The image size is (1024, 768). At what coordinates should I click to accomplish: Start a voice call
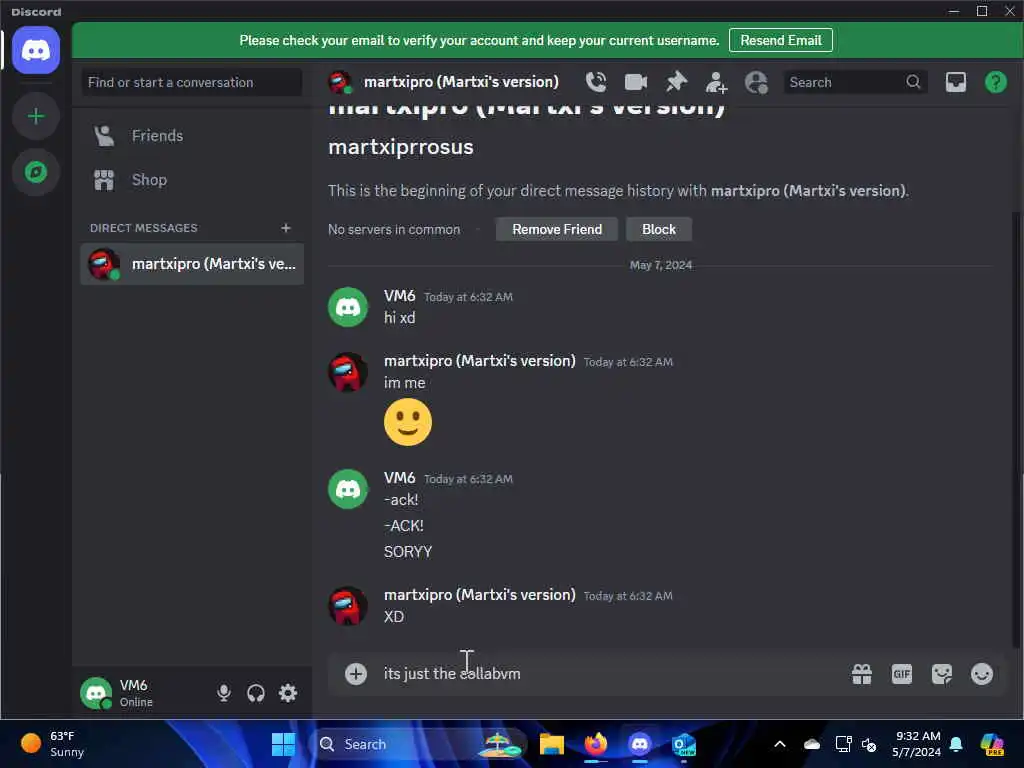click(x=596, y=82)
